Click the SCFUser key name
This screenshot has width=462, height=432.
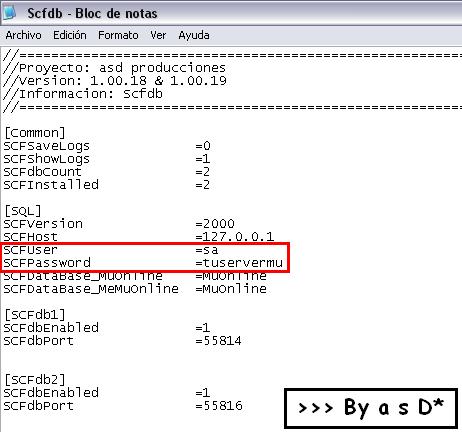click(30, 250)
